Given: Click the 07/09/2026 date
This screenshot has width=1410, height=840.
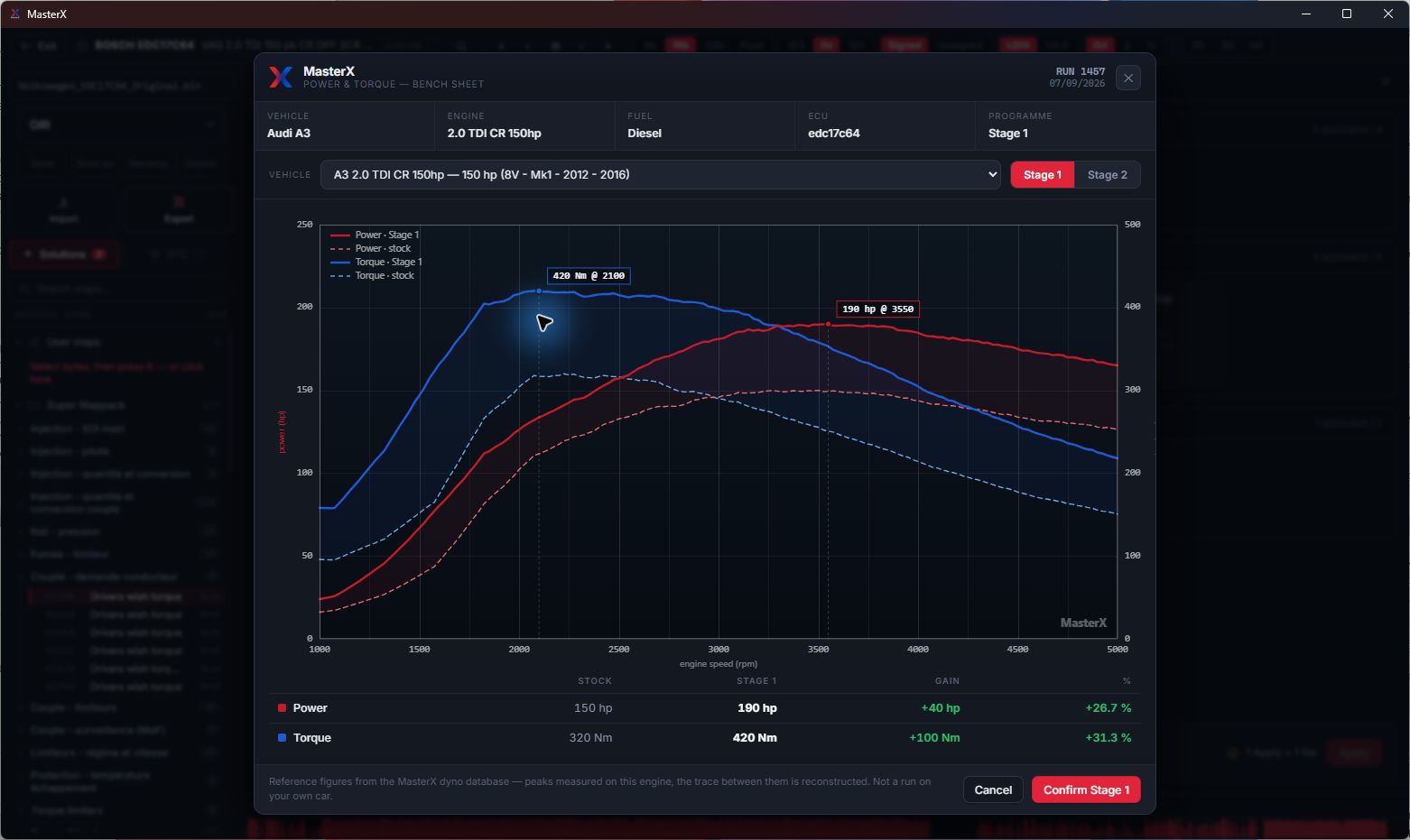Looking at the screenshot, I should click(x=1077, y=83).
